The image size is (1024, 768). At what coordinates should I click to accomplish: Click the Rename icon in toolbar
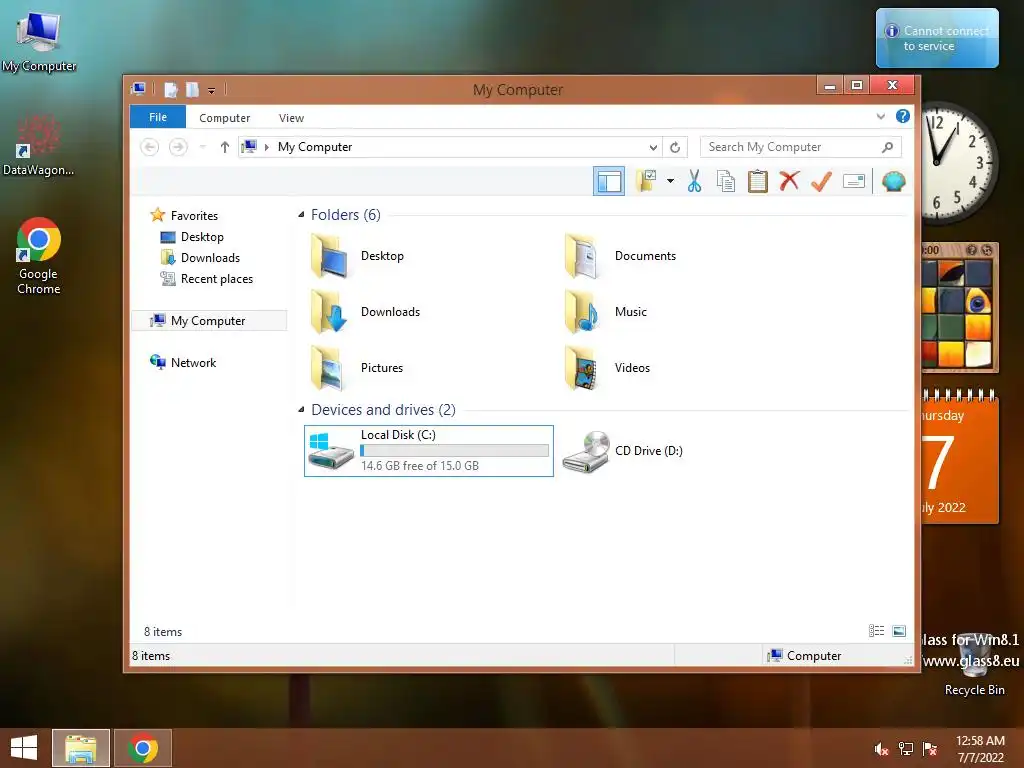854,181
